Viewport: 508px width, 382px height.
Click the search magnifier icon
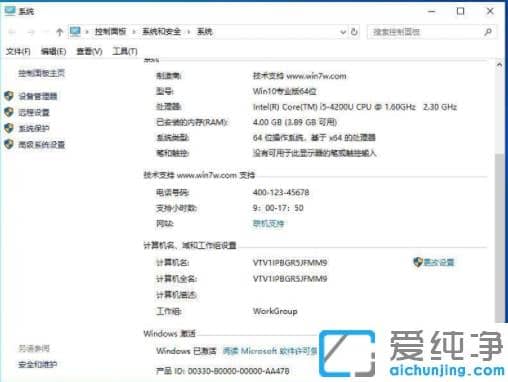[x=488, y=32]
